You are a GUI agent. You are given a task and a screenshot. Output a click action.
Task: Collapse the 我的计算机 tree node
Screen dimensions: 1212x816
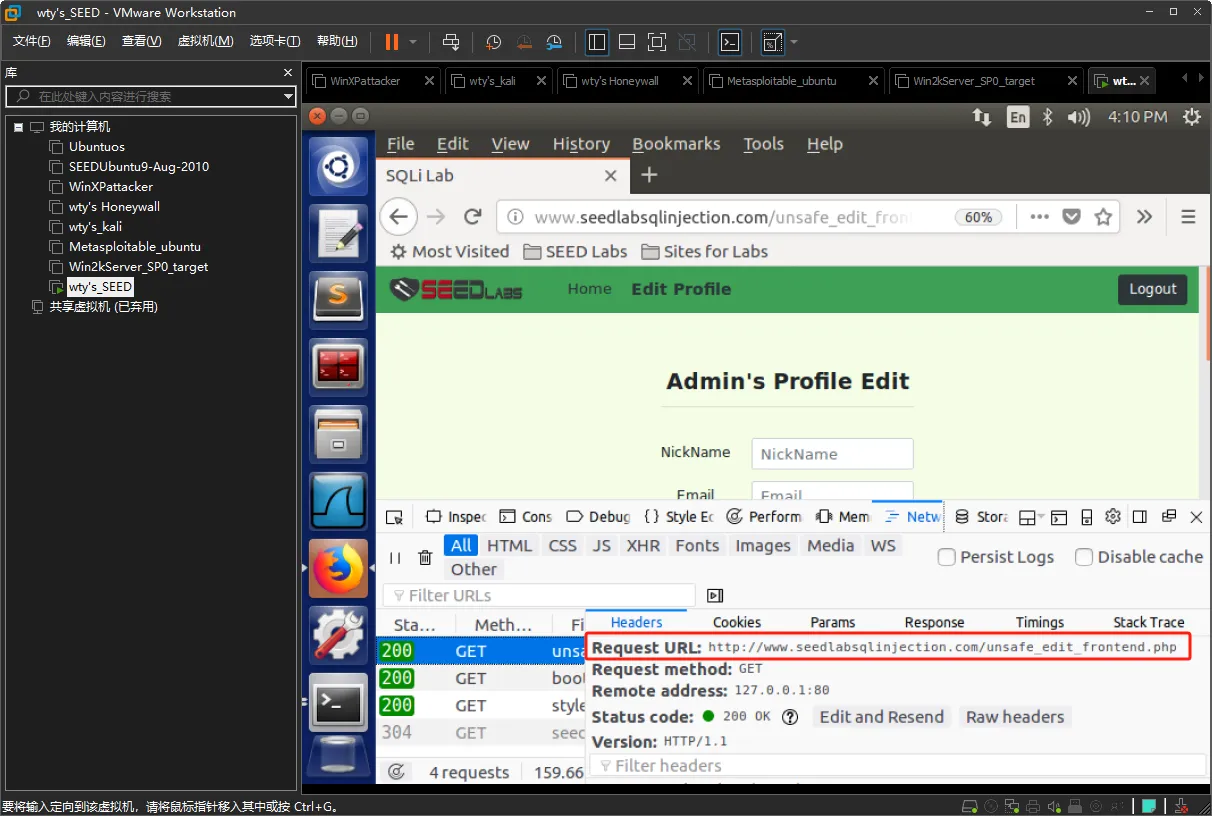[x=18, y=127]
